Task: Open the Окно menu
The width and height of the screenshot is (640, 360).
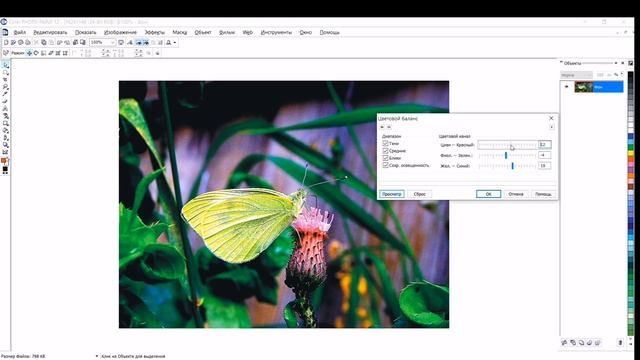Action: pyautogui.click(x=306, y=32)
